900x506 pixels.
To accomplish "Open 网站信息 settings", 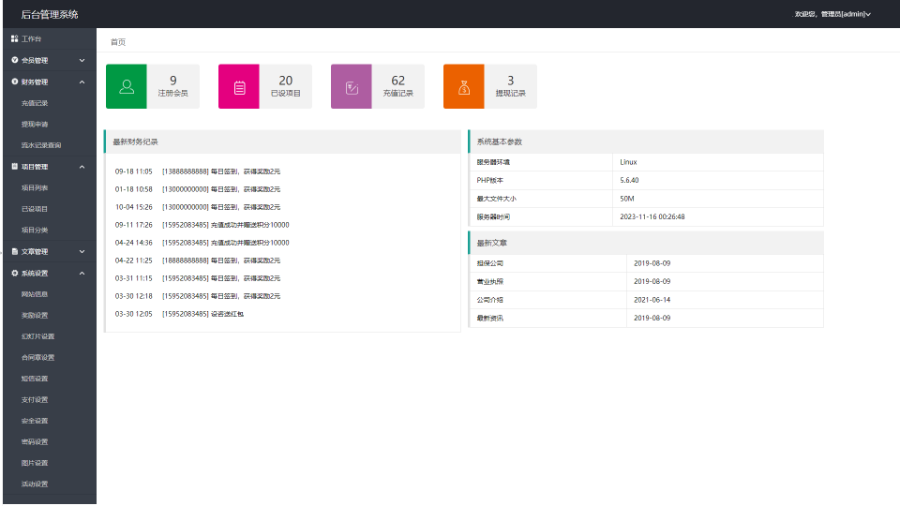I will [x=34, y=294].
